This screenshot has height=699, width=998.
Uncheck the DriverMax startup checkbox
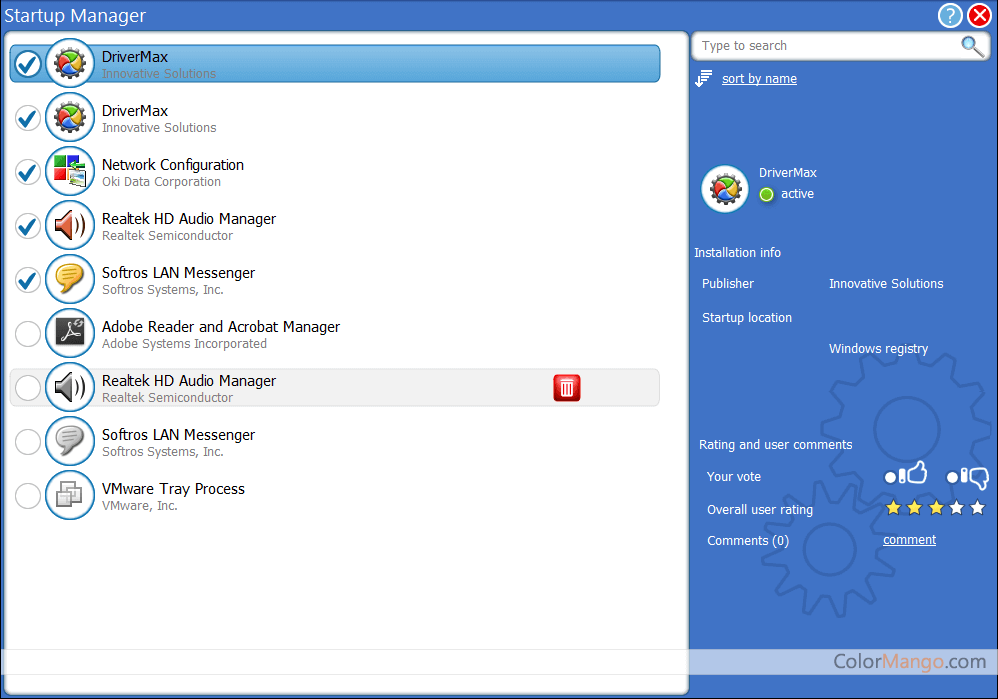point(27,62)
